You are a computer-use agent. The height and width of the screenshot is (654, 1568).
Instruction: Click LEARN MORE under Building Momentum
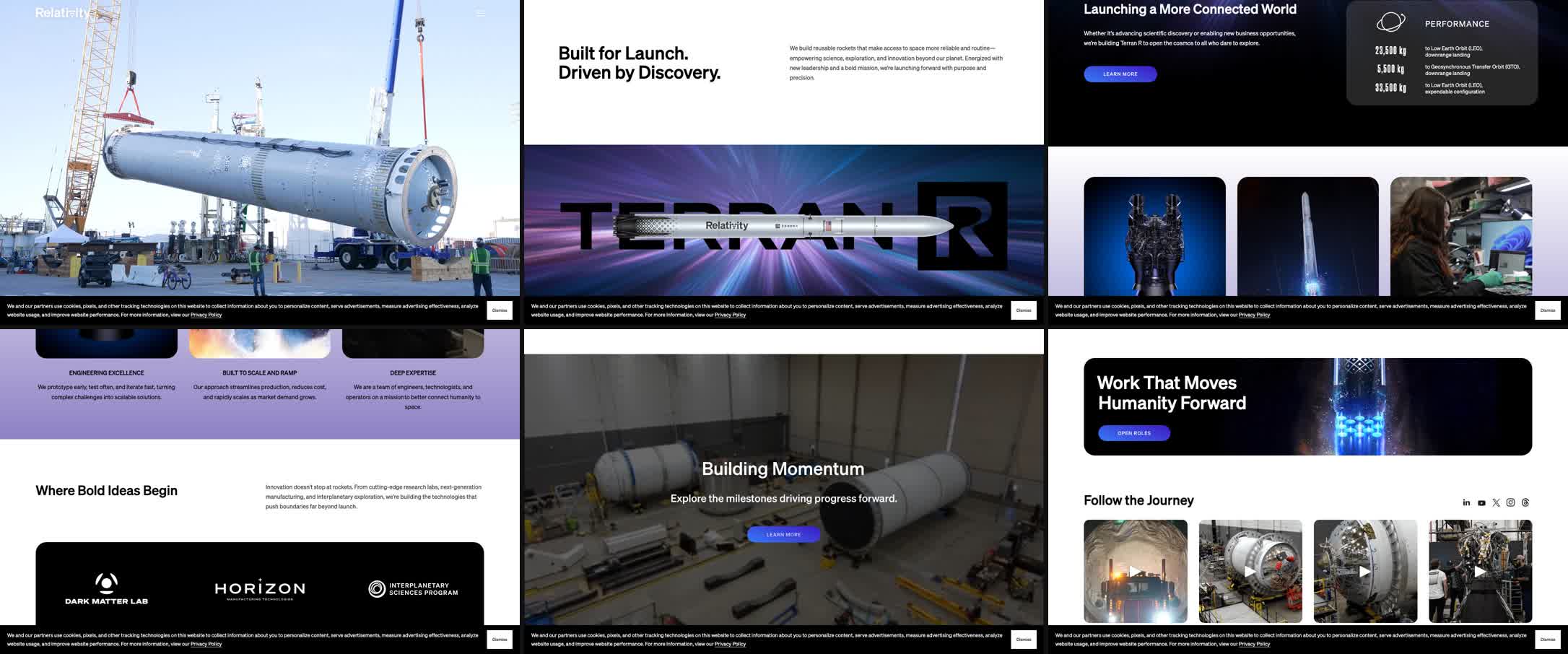coord(783,534)
